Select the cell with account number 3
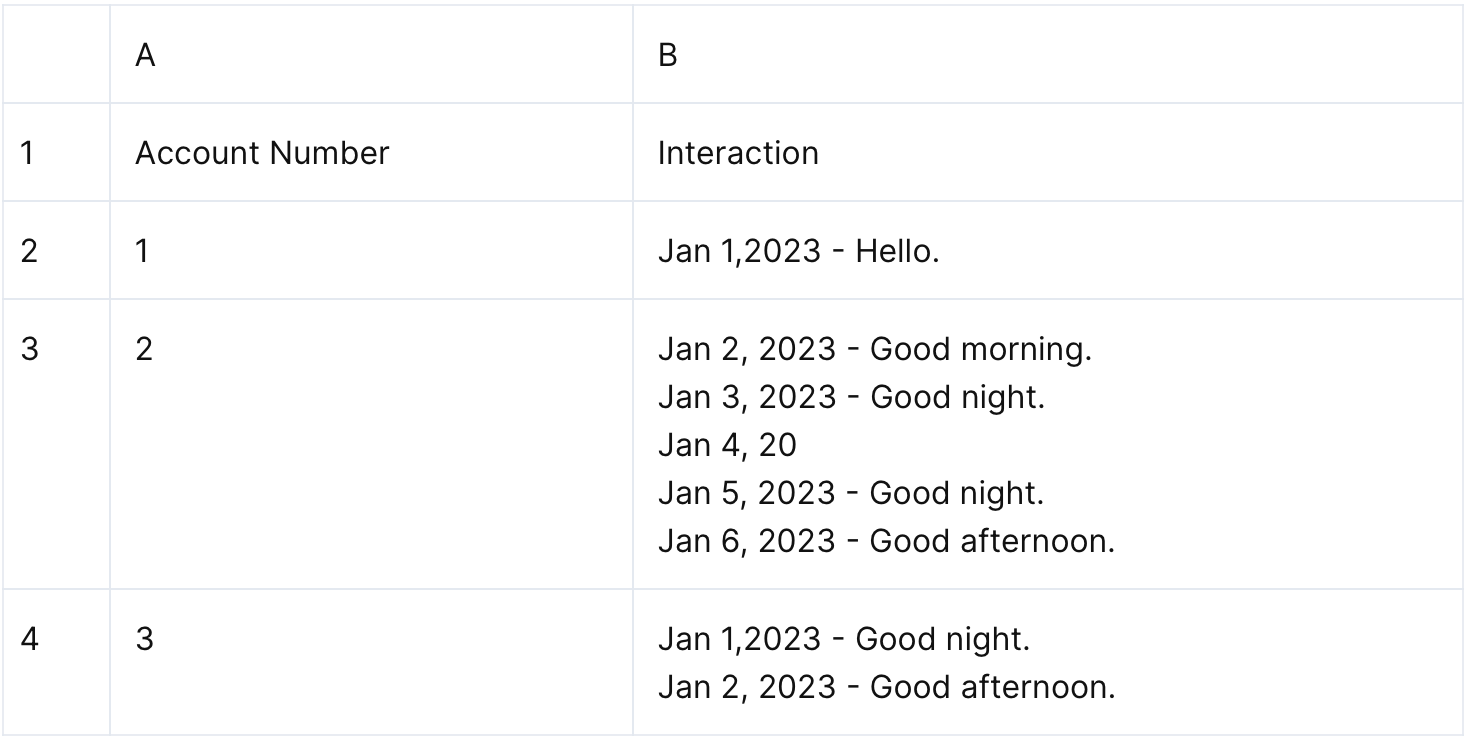The height and width of the screenshot is (740, 1468). click(145, 639)
